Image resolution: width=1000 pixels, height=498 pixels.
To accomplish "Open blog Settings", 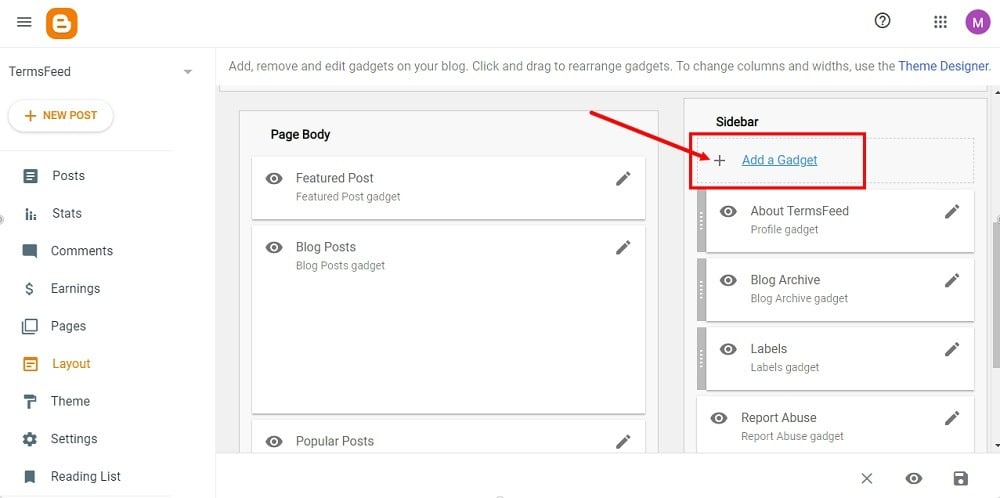I will 74,439.
